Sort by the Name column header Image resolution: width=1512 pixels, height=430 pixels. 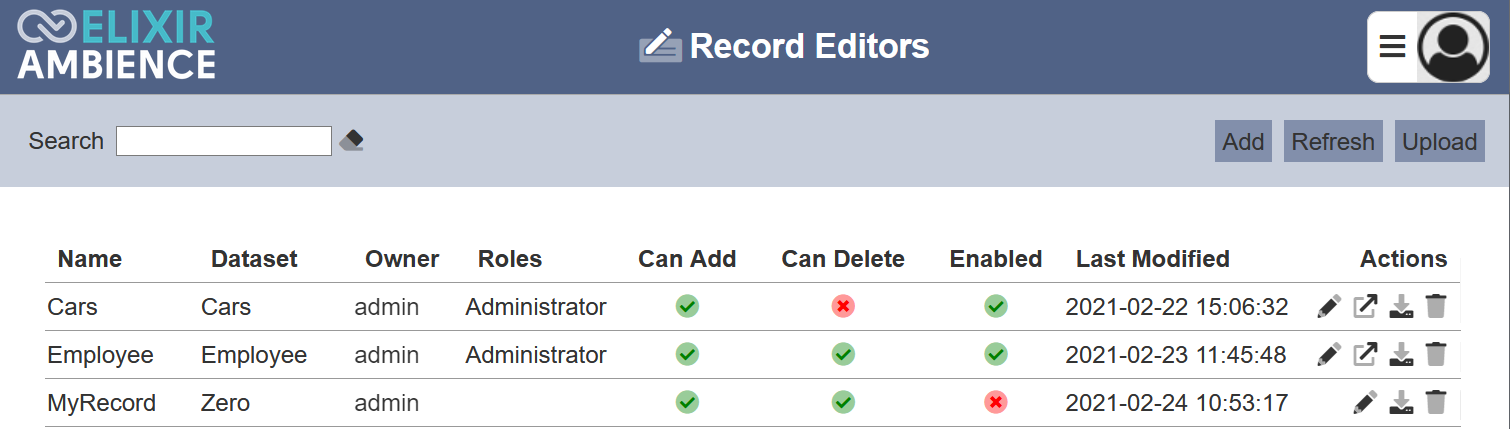(x=90, y=259)
